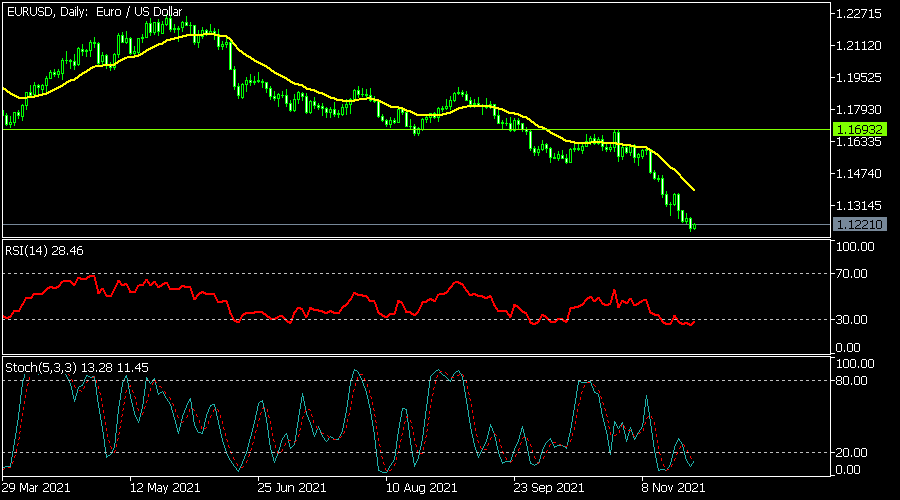Click the last candlestick on the chart

pos(695,226)
